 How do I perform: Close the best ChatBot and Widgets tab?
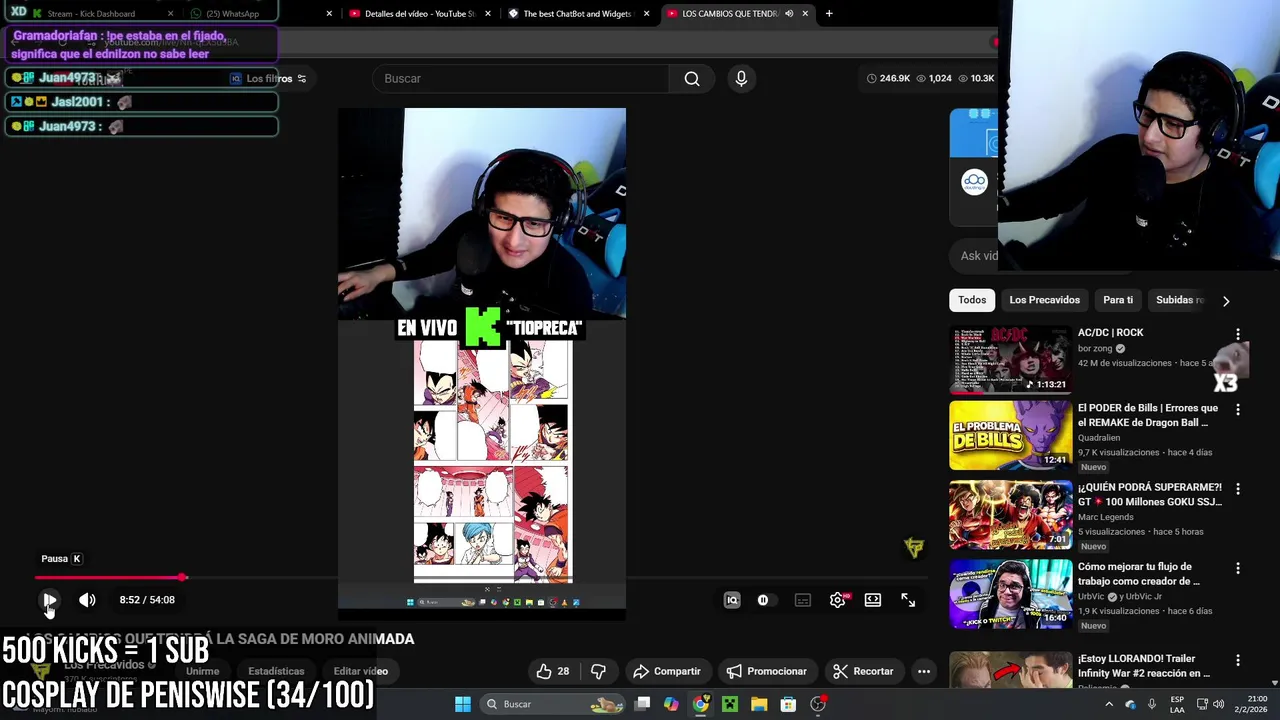point(646,13)
